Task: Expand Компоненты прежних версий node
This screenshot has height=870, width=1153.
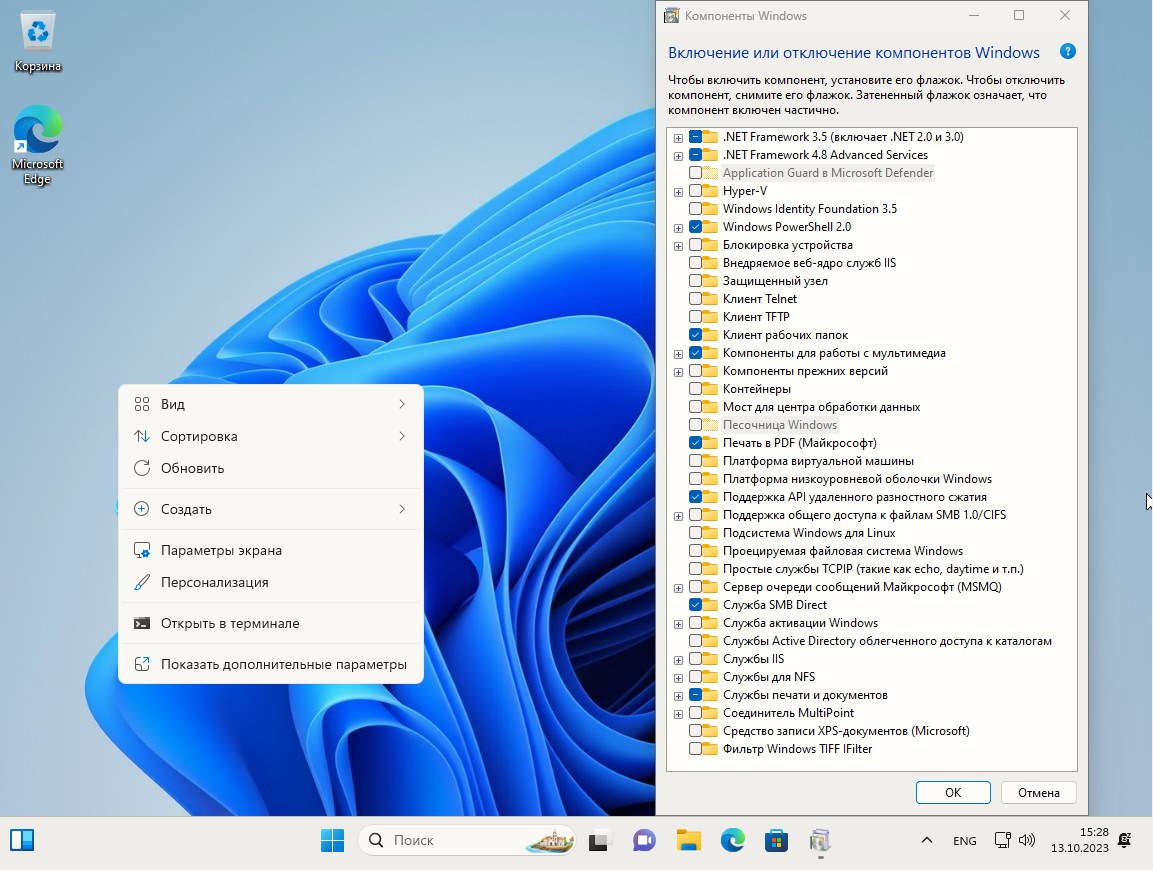Action: coord(678,372)
